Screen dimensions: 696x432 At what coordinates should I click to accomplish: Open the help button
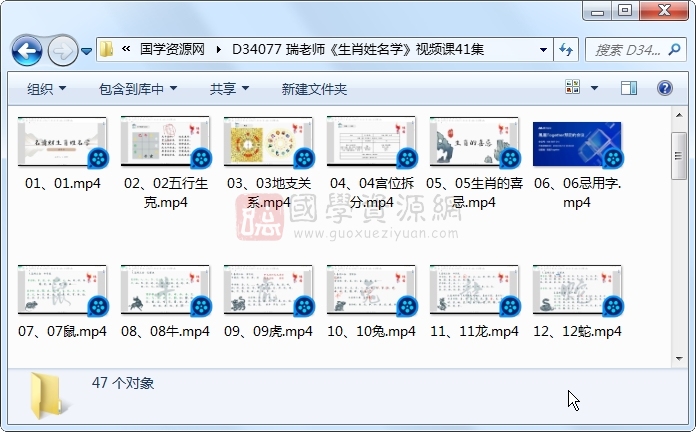pyautogui.click(x=664, y=88)
